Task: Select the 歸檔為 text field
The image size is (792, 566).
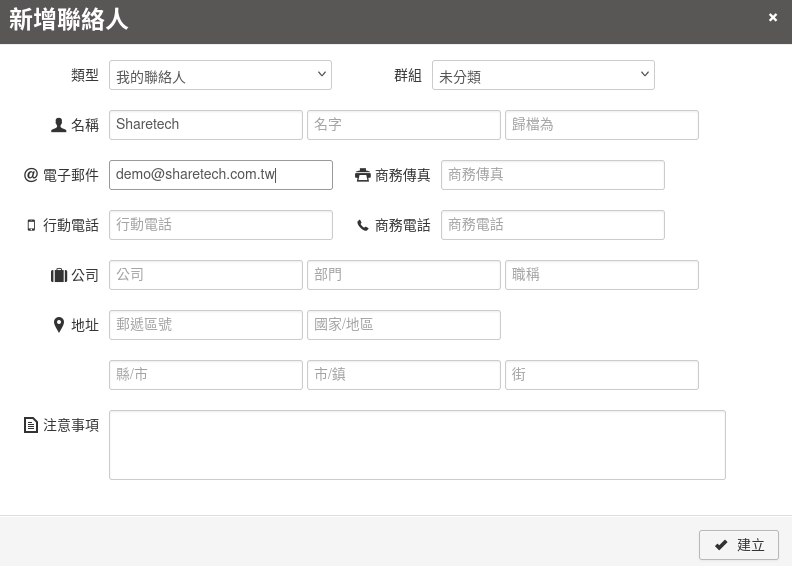Action: pyautogui.click(x=601, y=125)
